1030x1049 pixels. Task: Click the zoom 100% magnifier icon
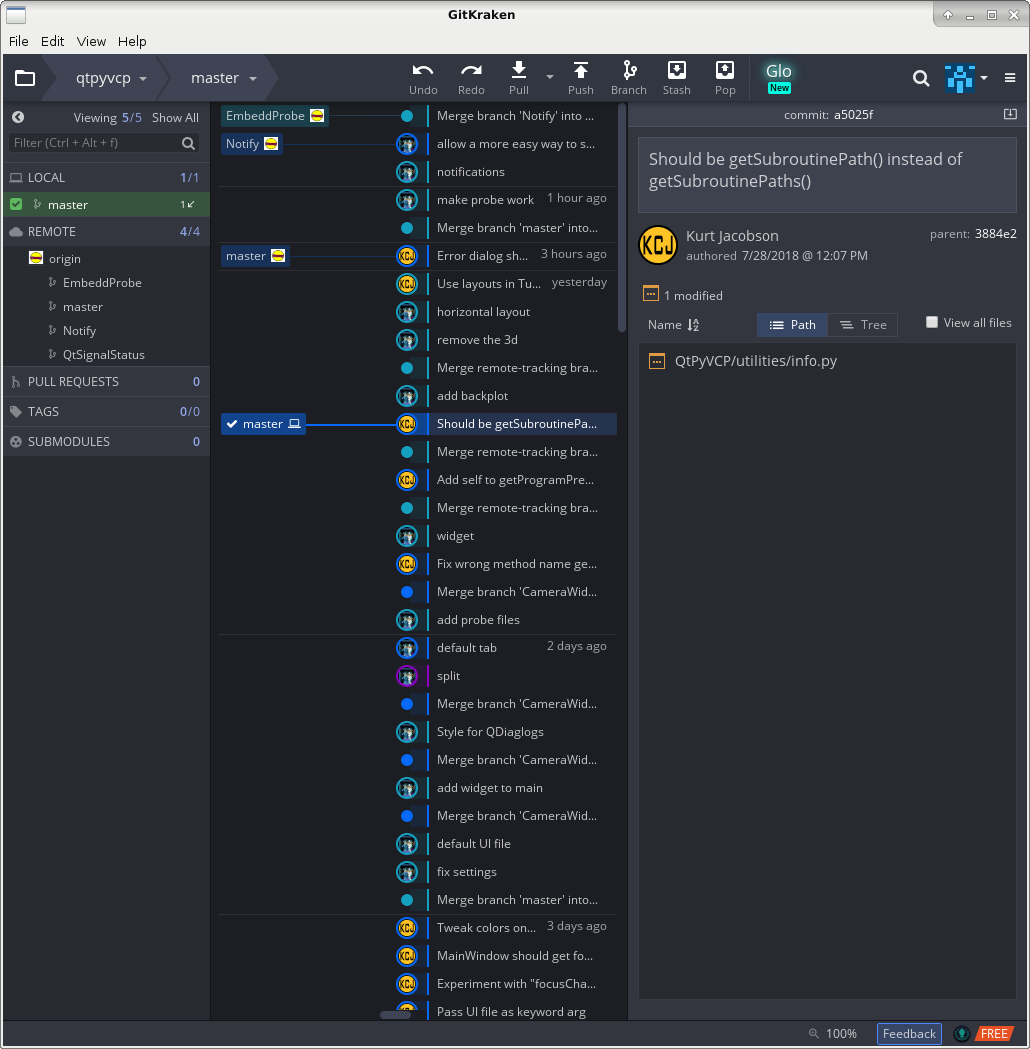coord(813,1033)
